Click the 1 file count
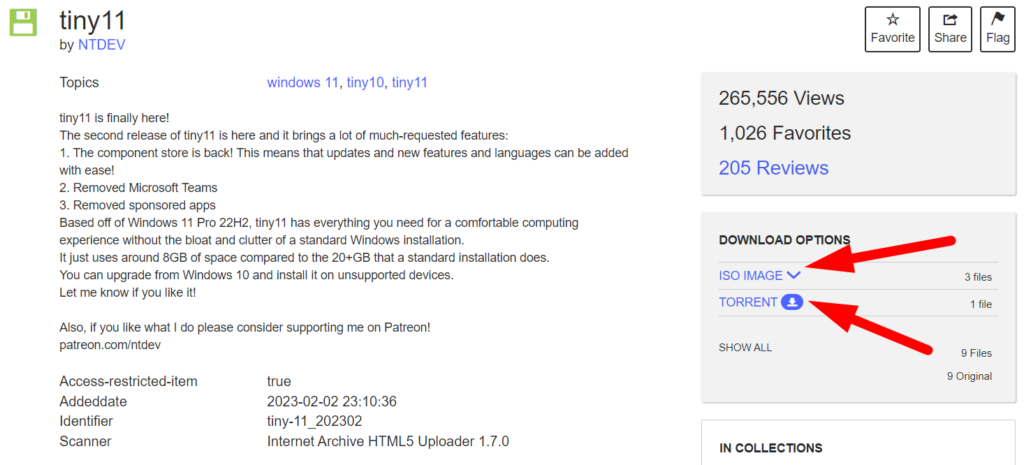 click(981, 304)
